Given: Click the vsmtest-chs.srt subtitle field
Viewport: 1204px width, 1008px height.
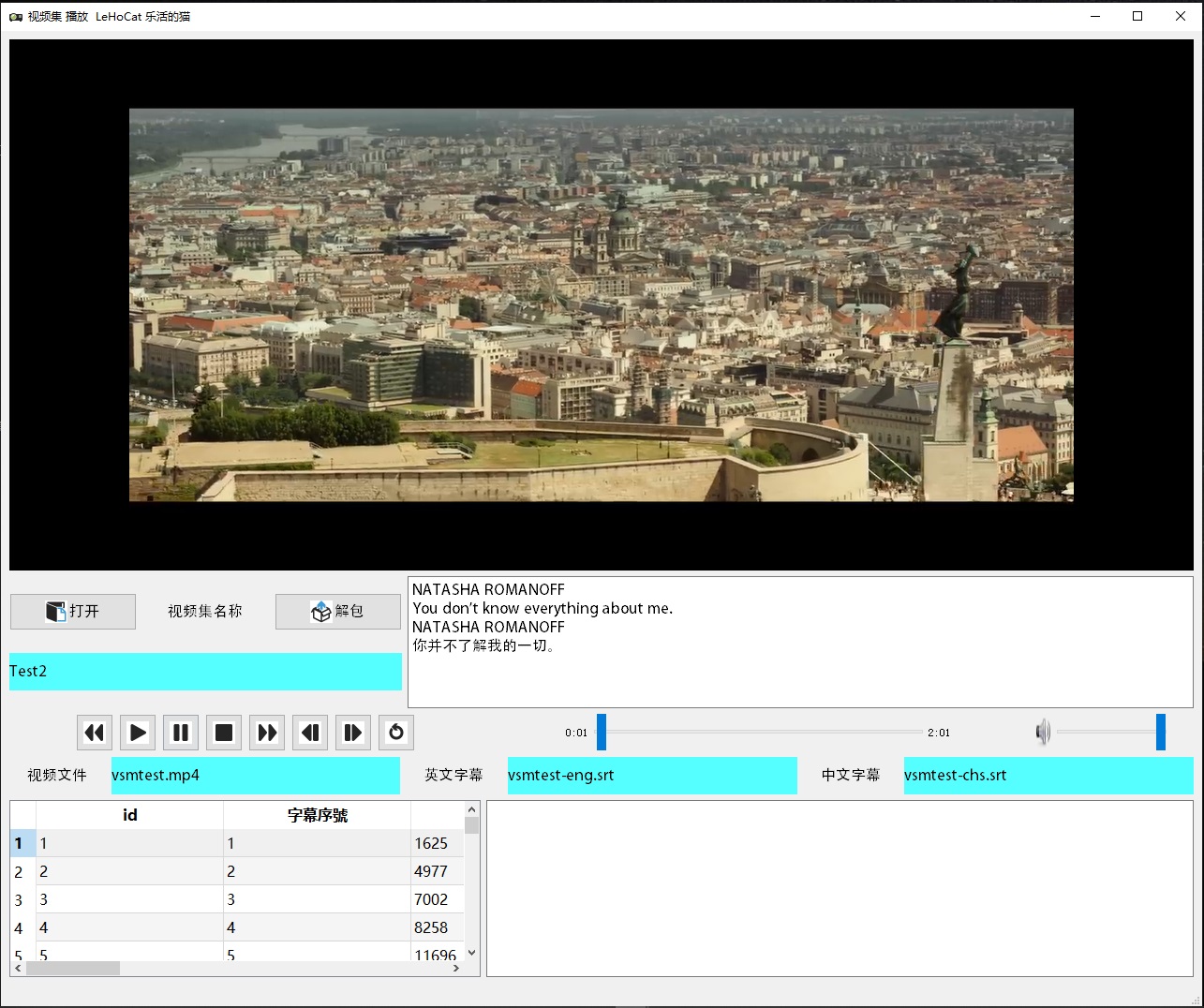Looking at the screenshot, I should pos(1048,776).
